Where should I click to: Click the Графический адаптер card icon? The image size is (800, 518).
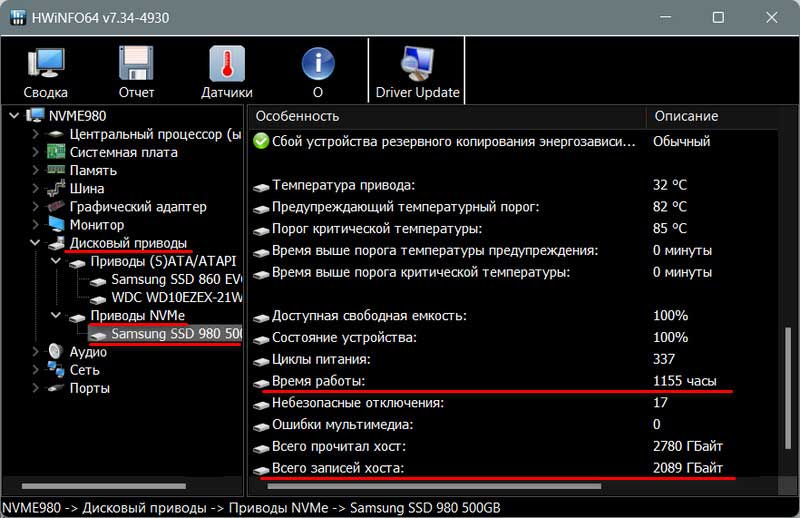pyautogui.click(x=56, y=206)
